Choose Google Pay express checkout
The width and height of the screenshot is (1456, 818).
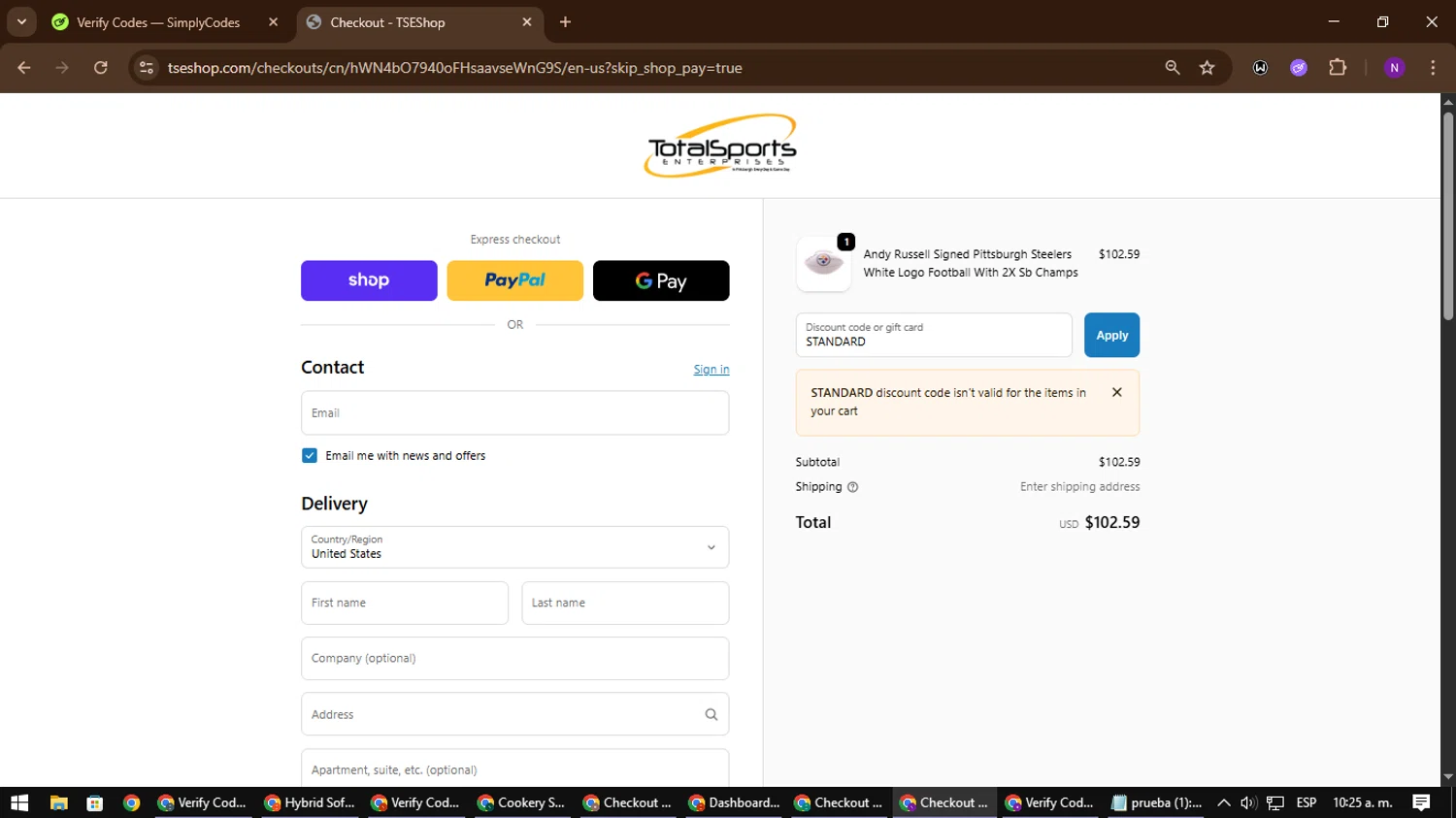[x=661, y=280]
